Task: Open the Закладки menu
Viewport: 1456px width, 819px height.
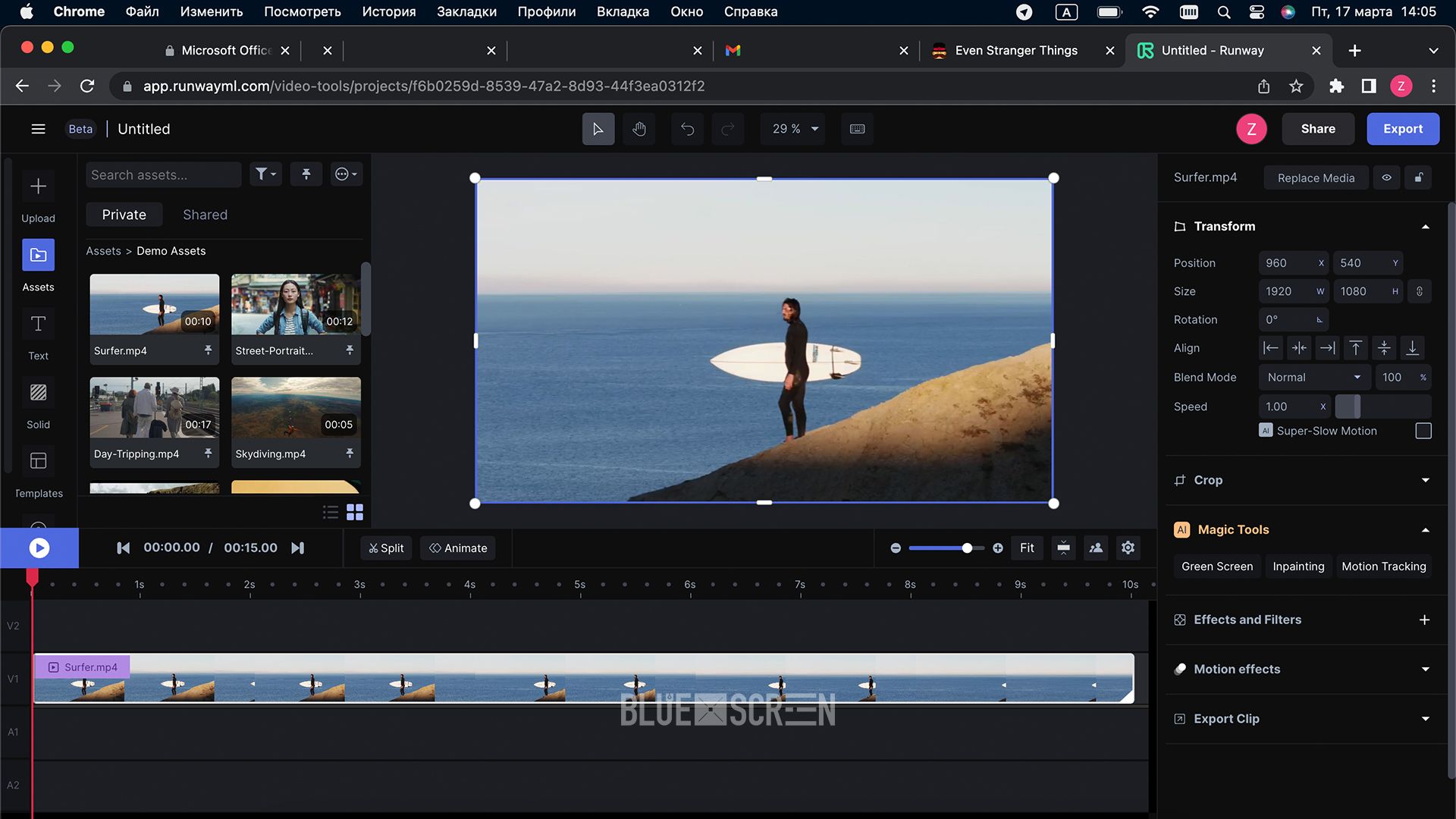Action: pos(466,11)
